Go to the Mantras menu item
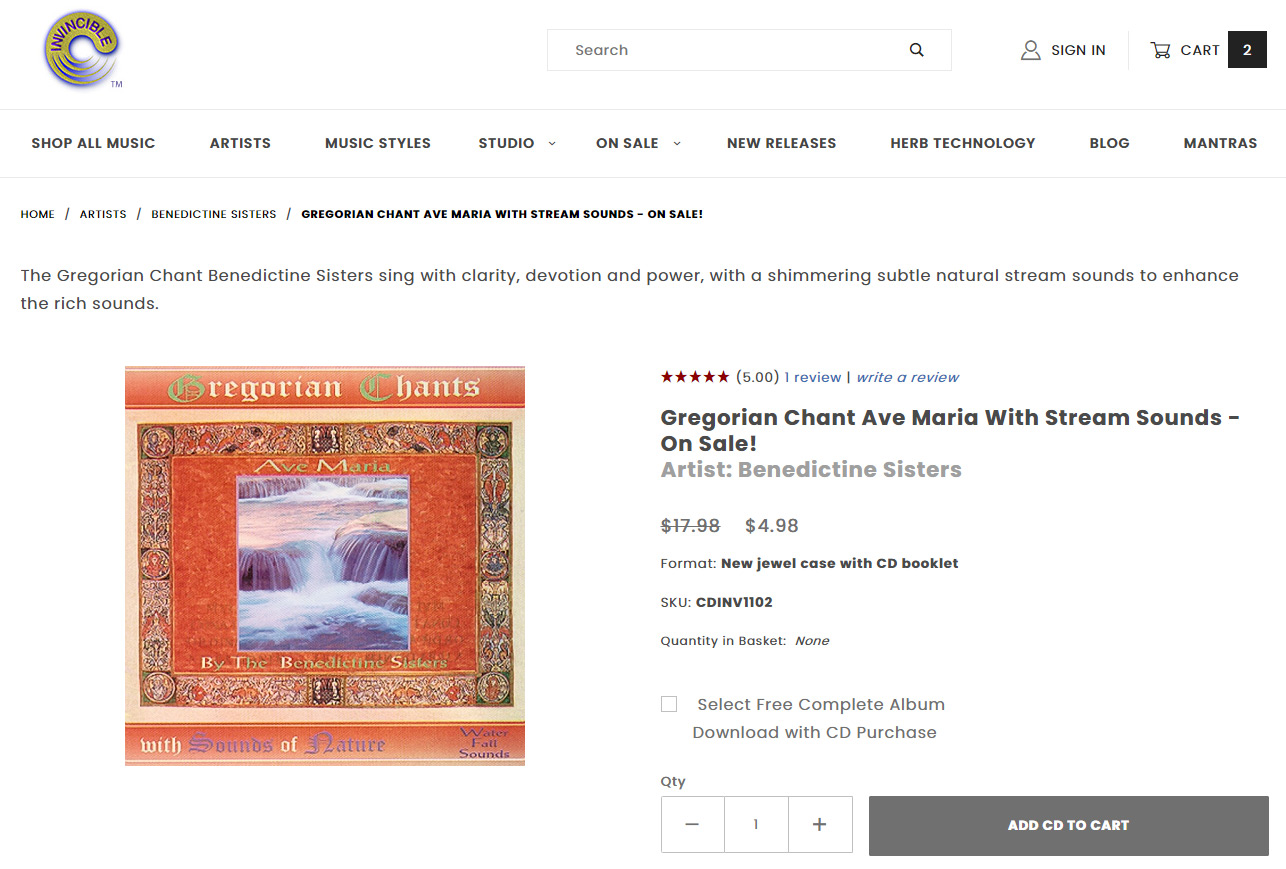Screen dimensions: 1286x869 1220,143
